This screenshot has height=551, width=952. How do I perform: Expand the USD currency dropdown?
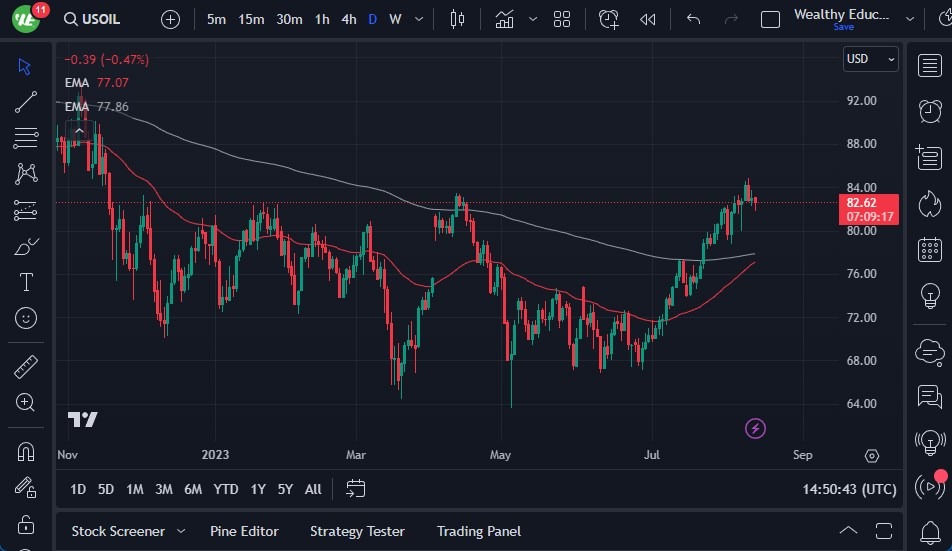870,59
